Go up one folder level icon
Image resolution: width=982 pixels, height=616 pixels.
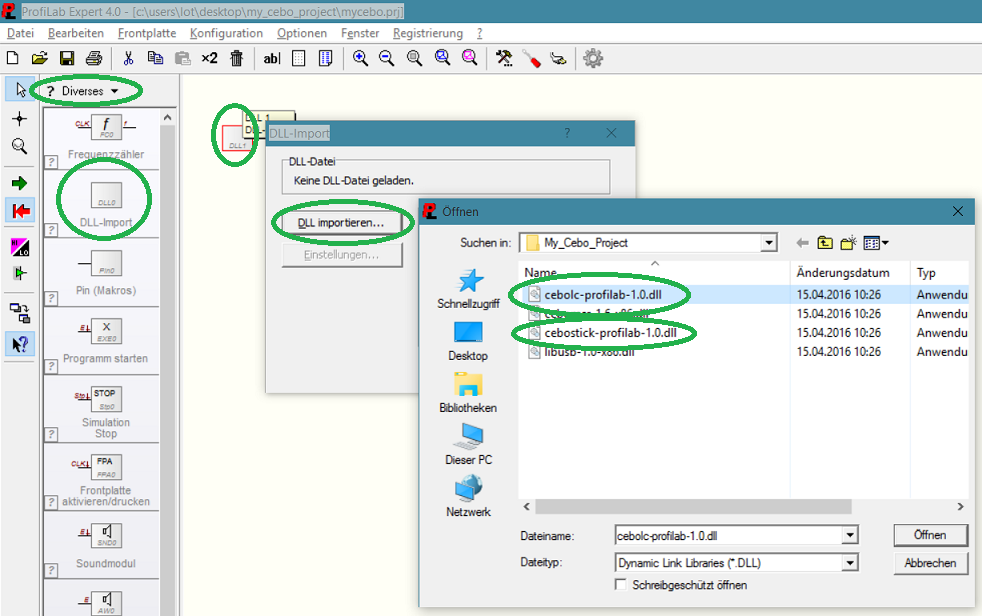tap(825, 243)
